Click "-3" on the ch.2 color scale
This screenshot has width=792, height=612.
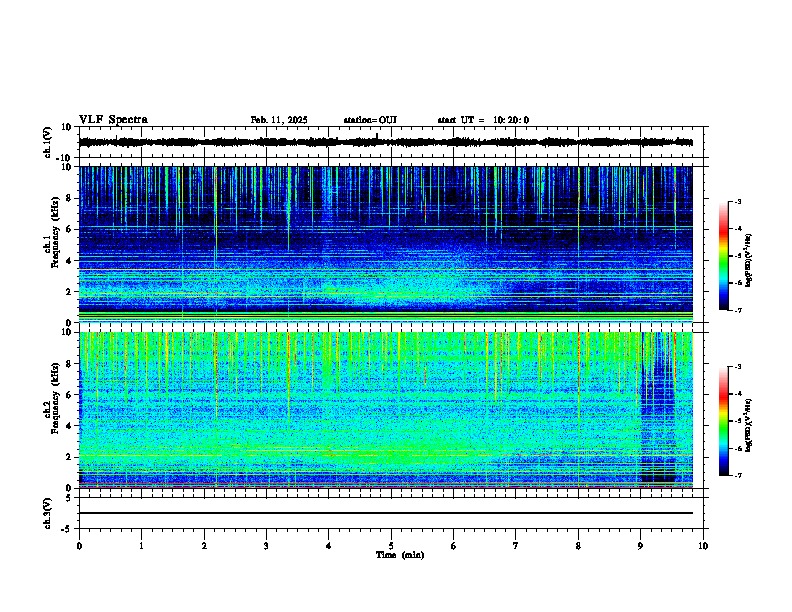pos(737,367)
